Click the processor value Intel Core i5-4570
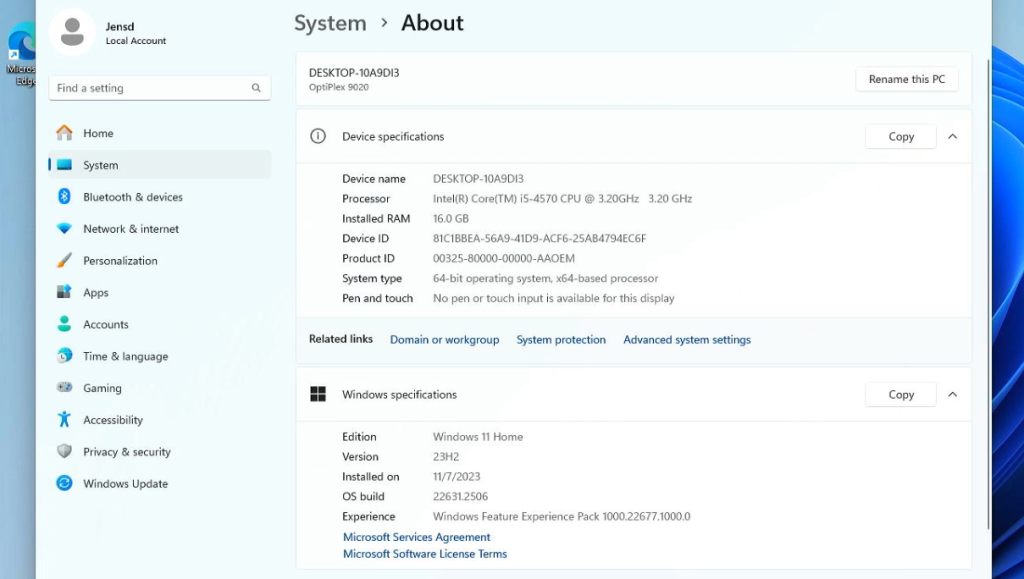 pyautogui.click(x=562, y=198)
